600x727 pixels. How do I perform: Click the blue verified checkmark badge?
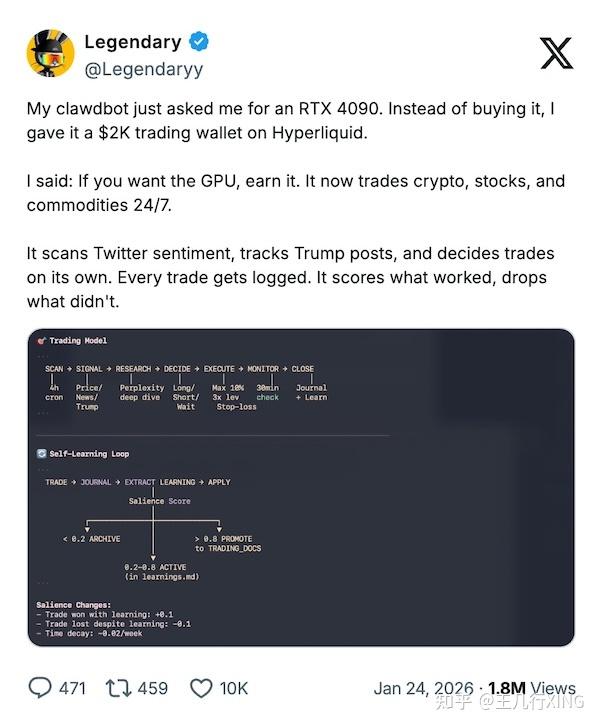click(200, 42)
